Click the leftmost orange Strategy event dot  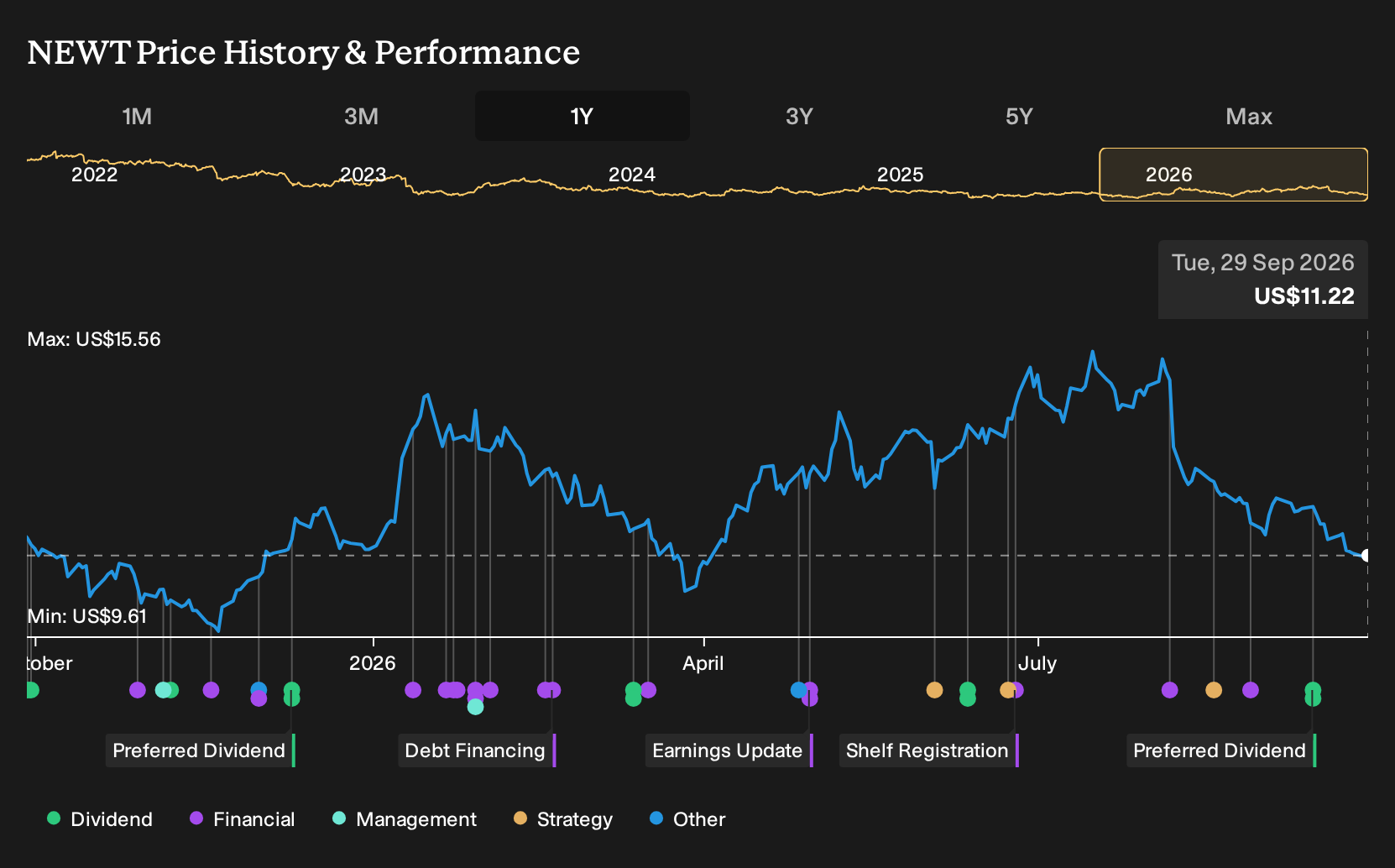[x=934, y=690]
